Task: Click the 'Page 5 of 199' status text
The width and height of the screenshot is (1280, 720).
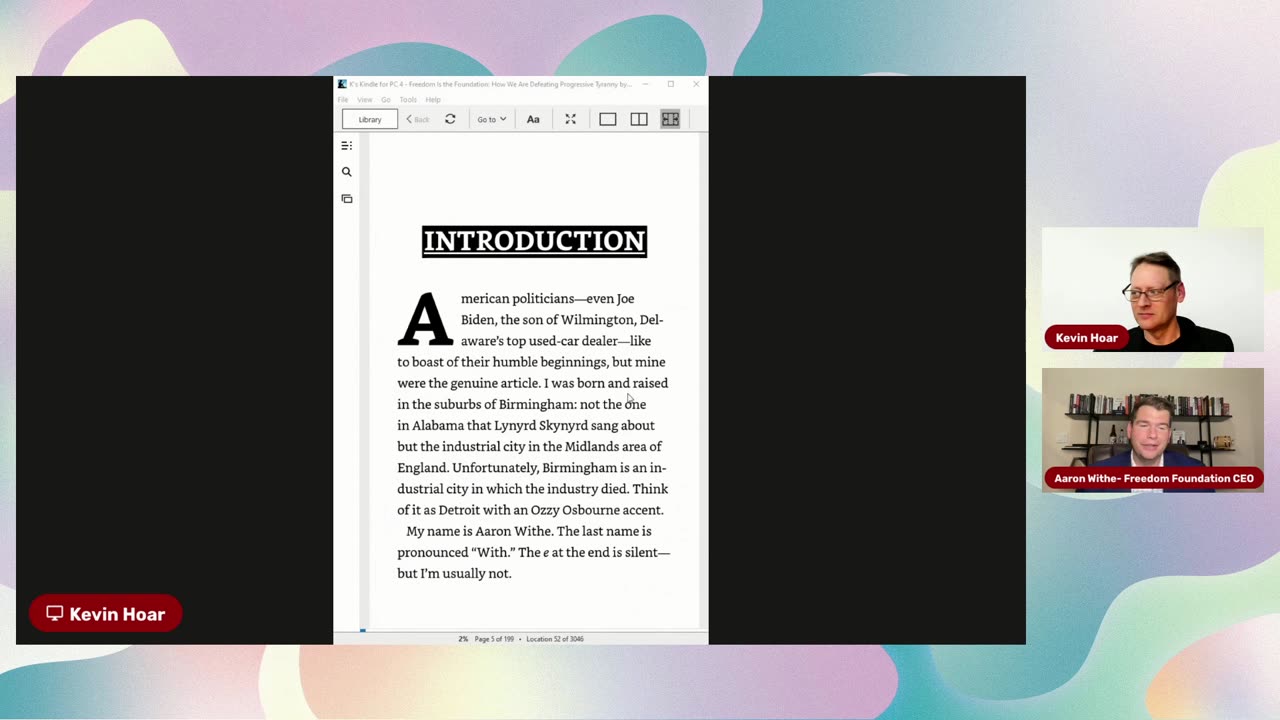Action: pyautogui.click(x=494, y=639)
